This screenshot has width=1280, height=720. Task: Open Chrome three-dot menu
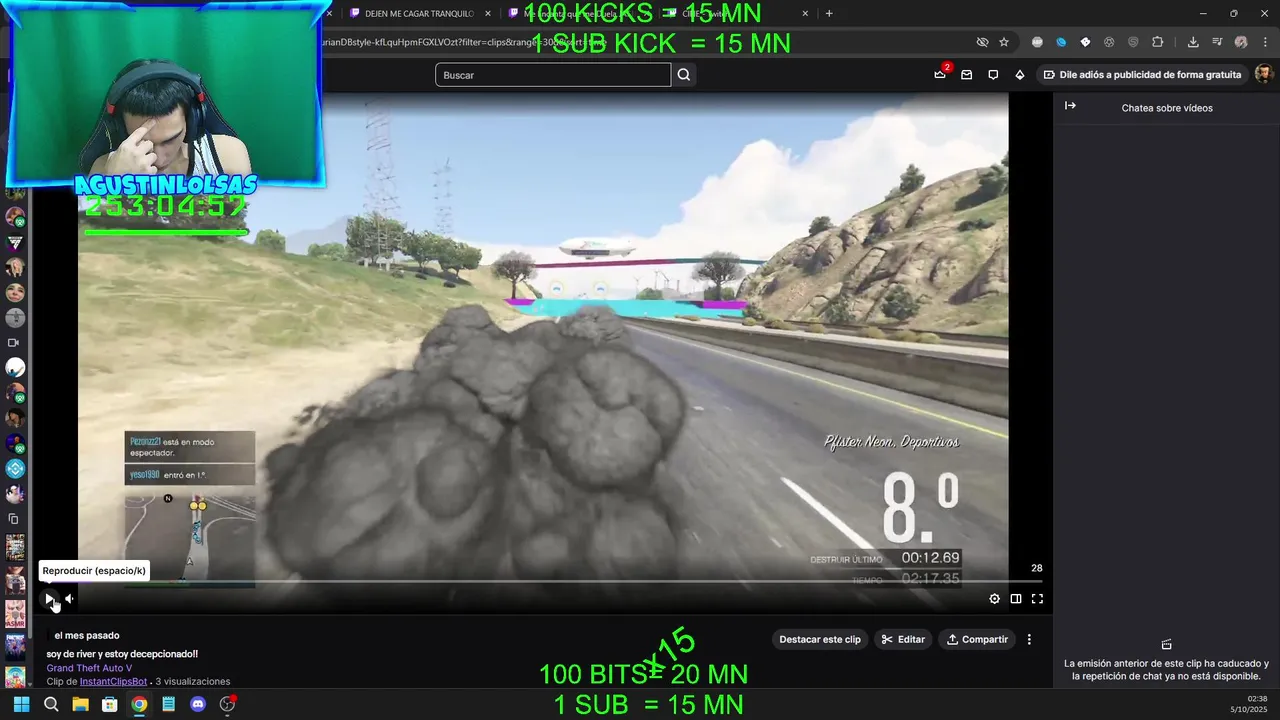coord(1264,42)
